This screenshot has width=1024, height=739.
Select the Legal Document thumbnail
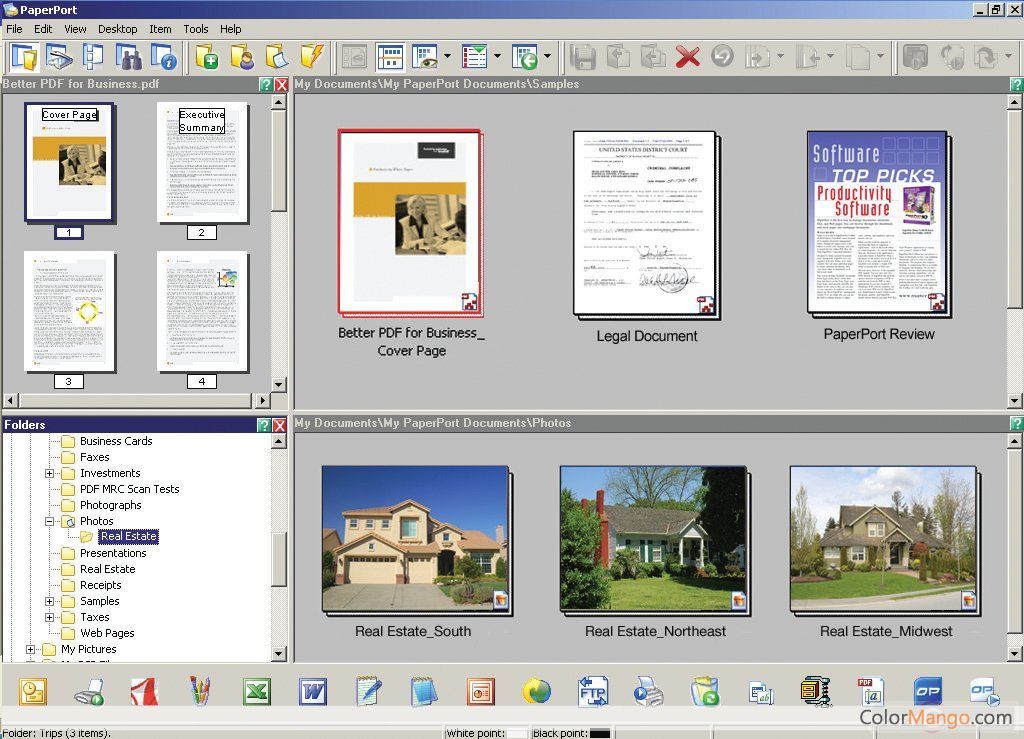click(646, 224)
